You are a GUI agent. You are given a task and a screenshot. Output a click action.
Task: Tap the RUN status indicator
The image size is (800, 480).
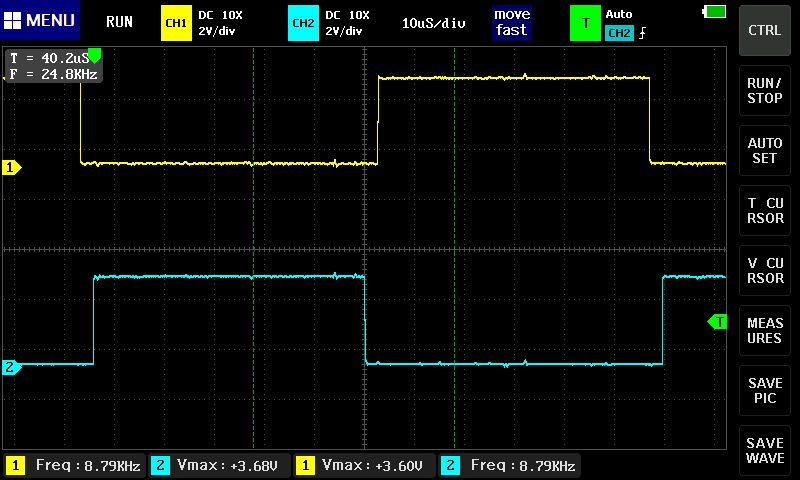coord(119,21)
